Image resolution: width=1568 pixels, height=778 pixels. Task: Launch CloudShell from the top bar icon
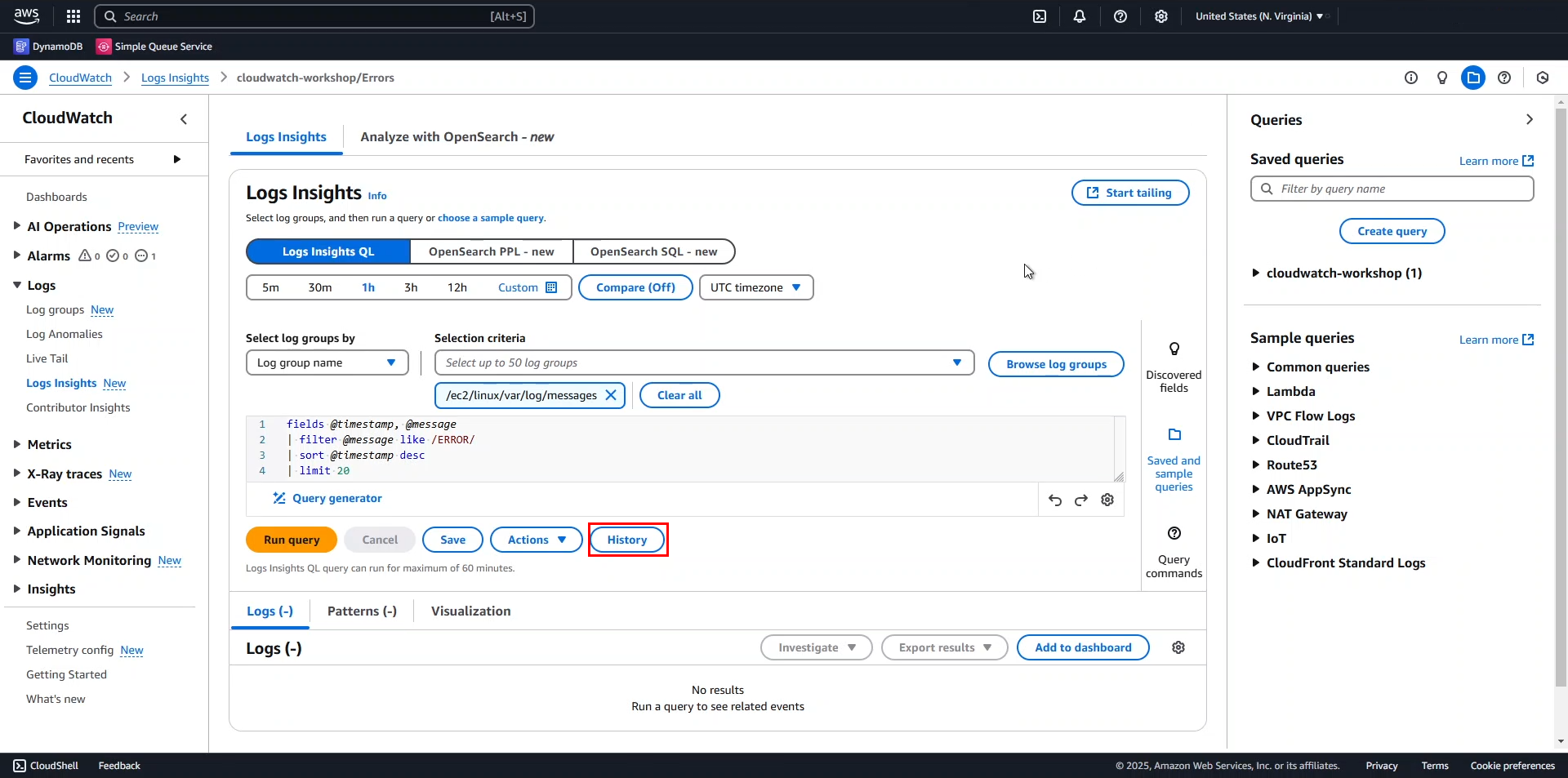(1040, 16)
